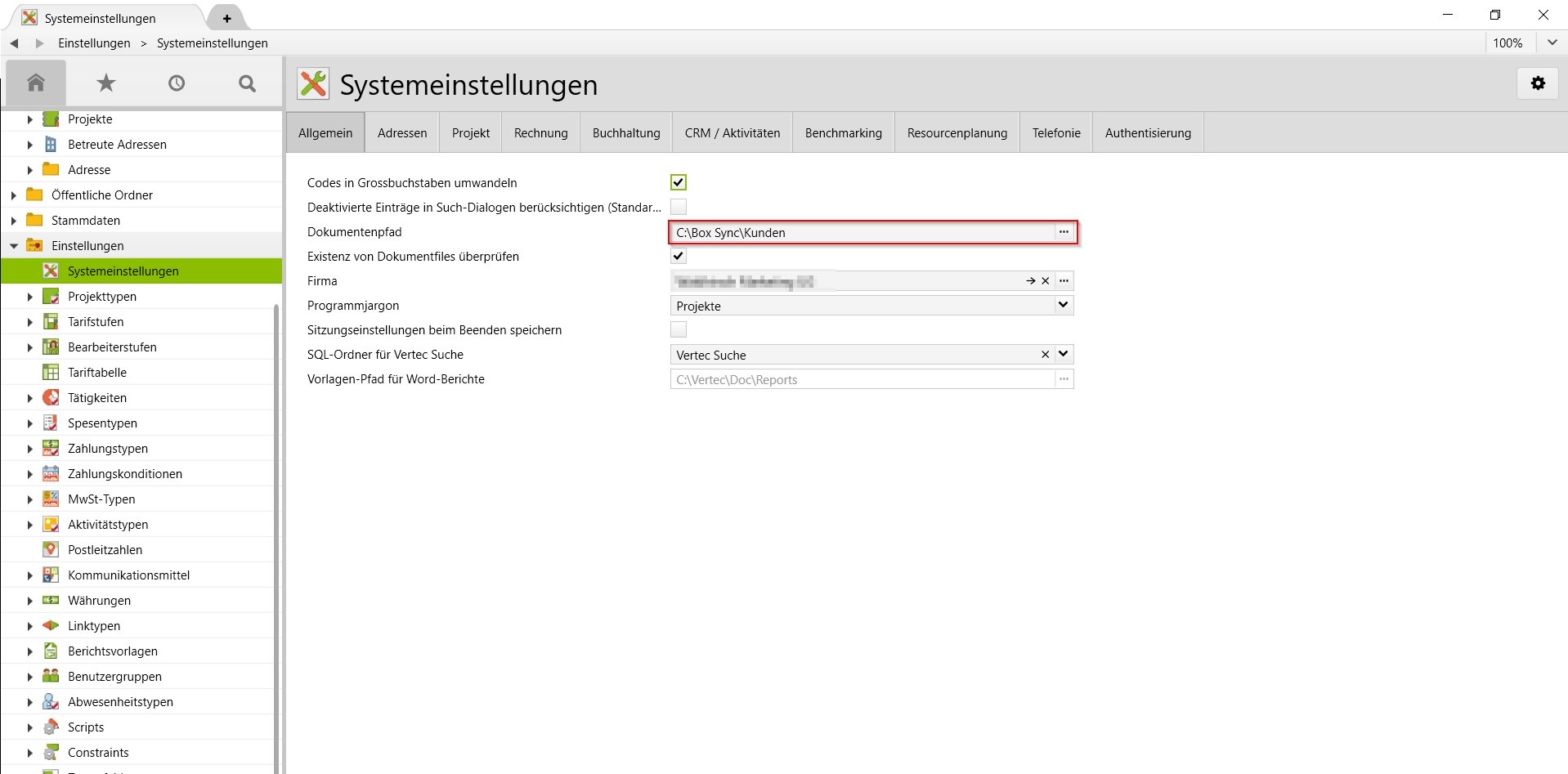Image resolution: width=1568 pixels, height=774 pixels.
Task: Click the Systemeinstellungen wrench icon in sidebar
Action: (51, 271)
